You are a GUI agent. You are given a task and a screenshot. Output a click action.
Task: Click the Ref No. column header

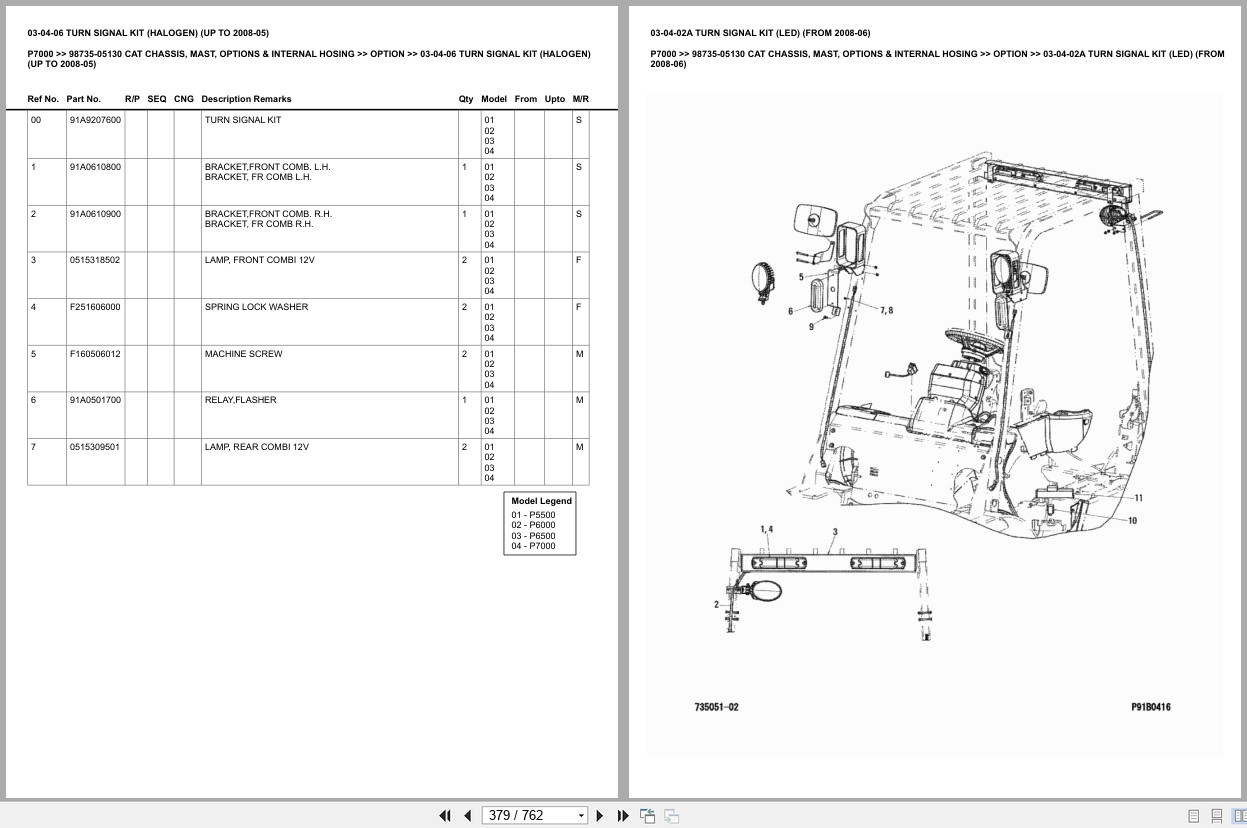[x=43, y=99]
